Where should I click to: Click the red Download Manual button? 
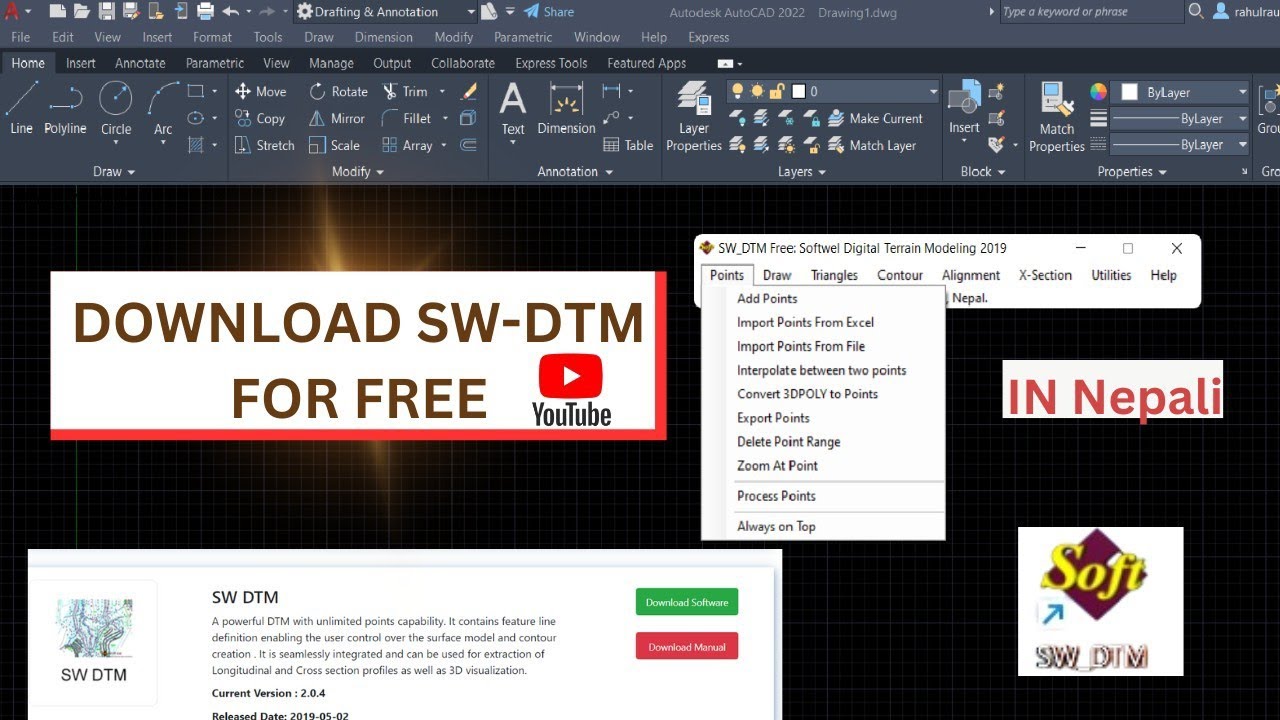pyautogui.click(x=686, y=647)
